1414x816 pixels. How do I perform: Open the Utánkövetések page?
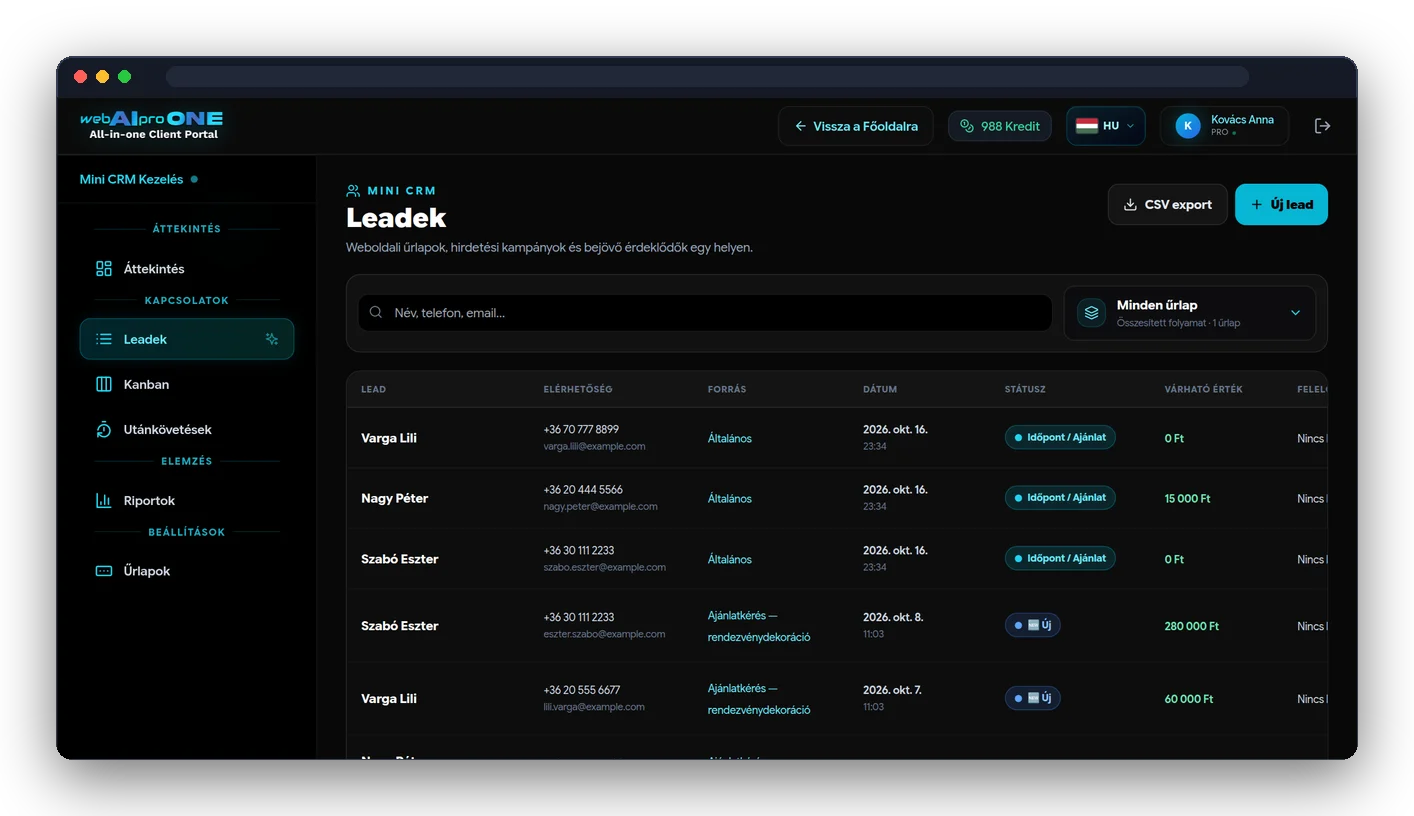point(187,429)
